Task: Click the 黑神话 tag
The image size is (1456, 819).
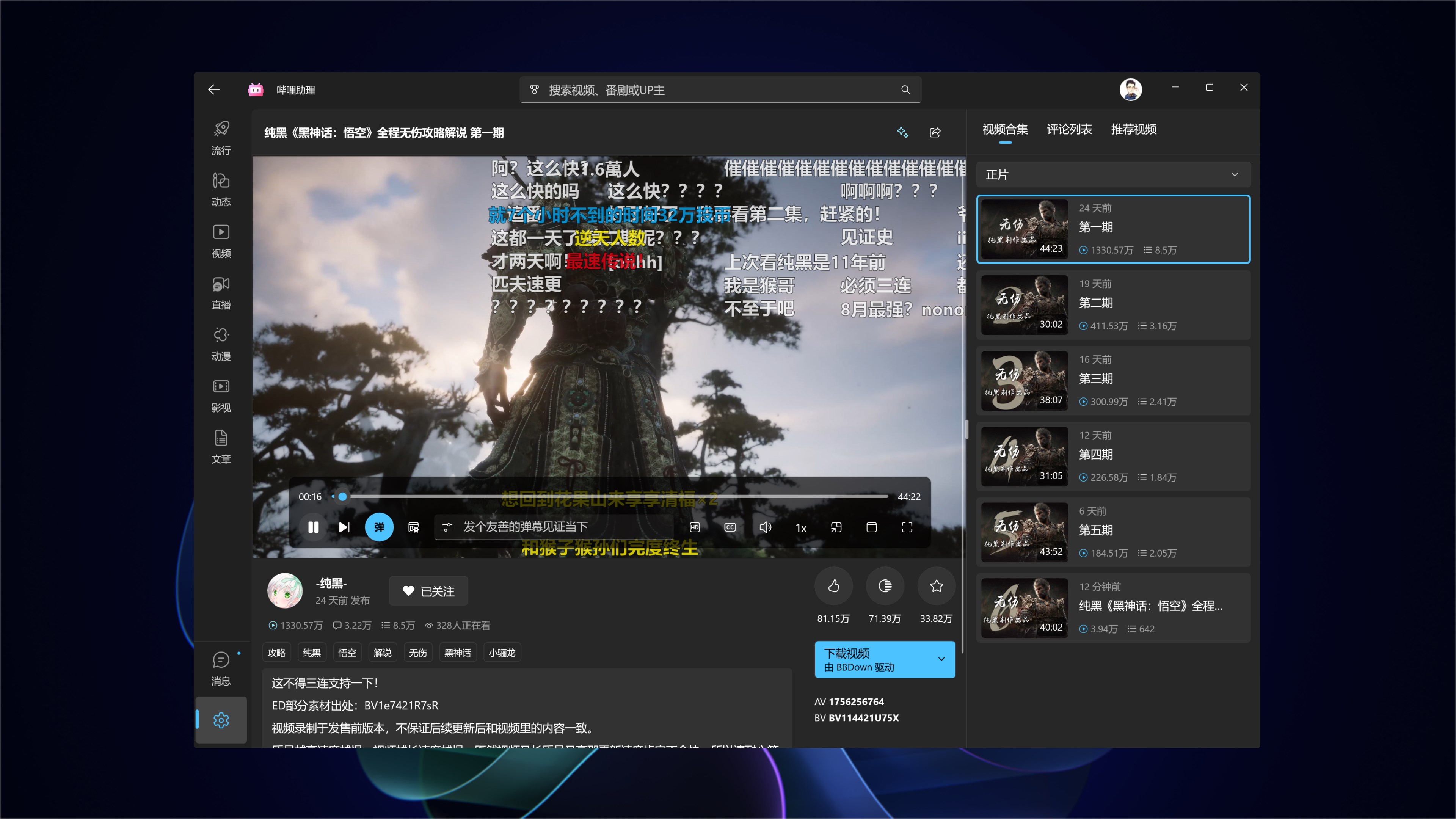Action: (x=457, y=653)
